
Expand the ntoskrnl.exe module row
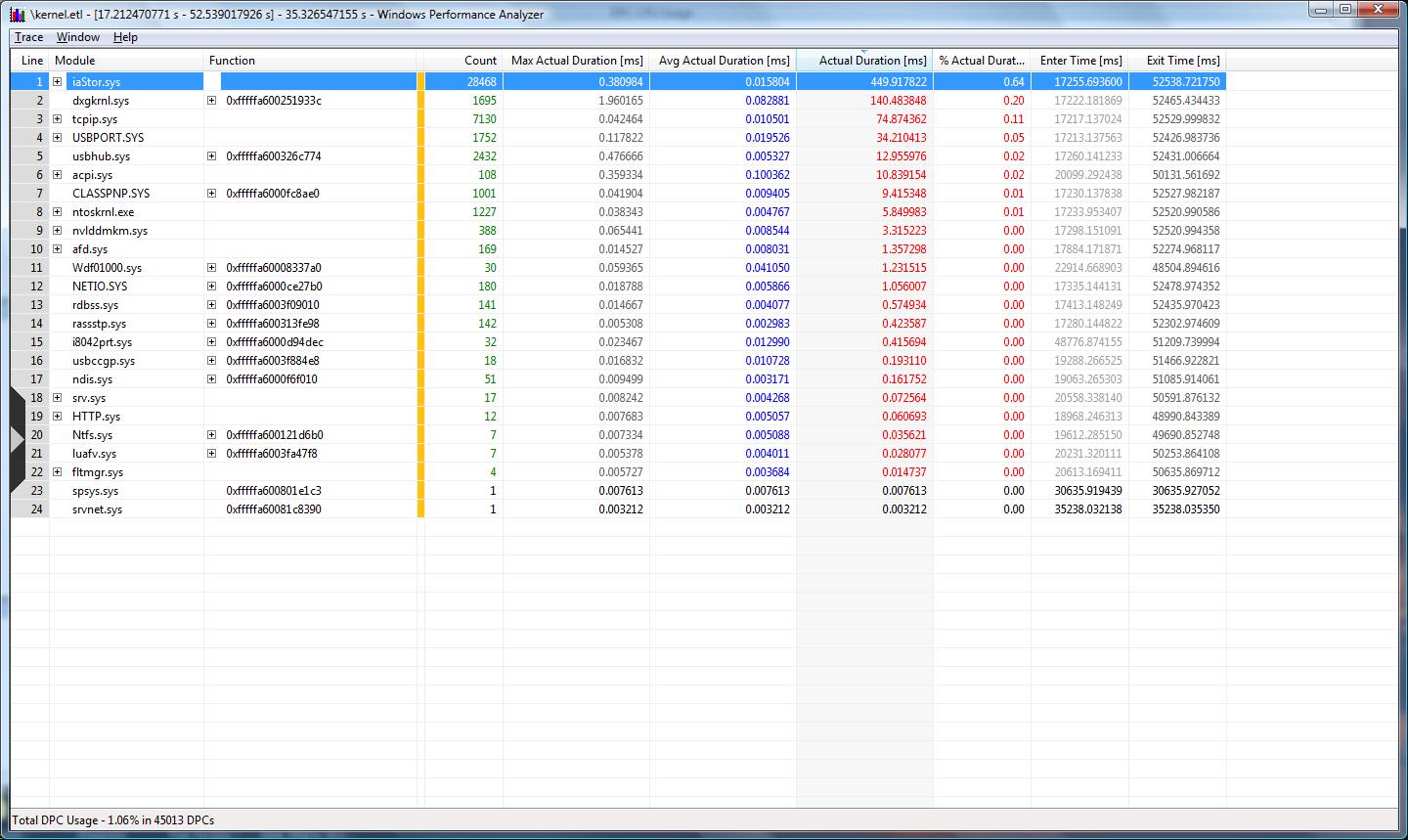pyautogui.click(x=57, y=212)
